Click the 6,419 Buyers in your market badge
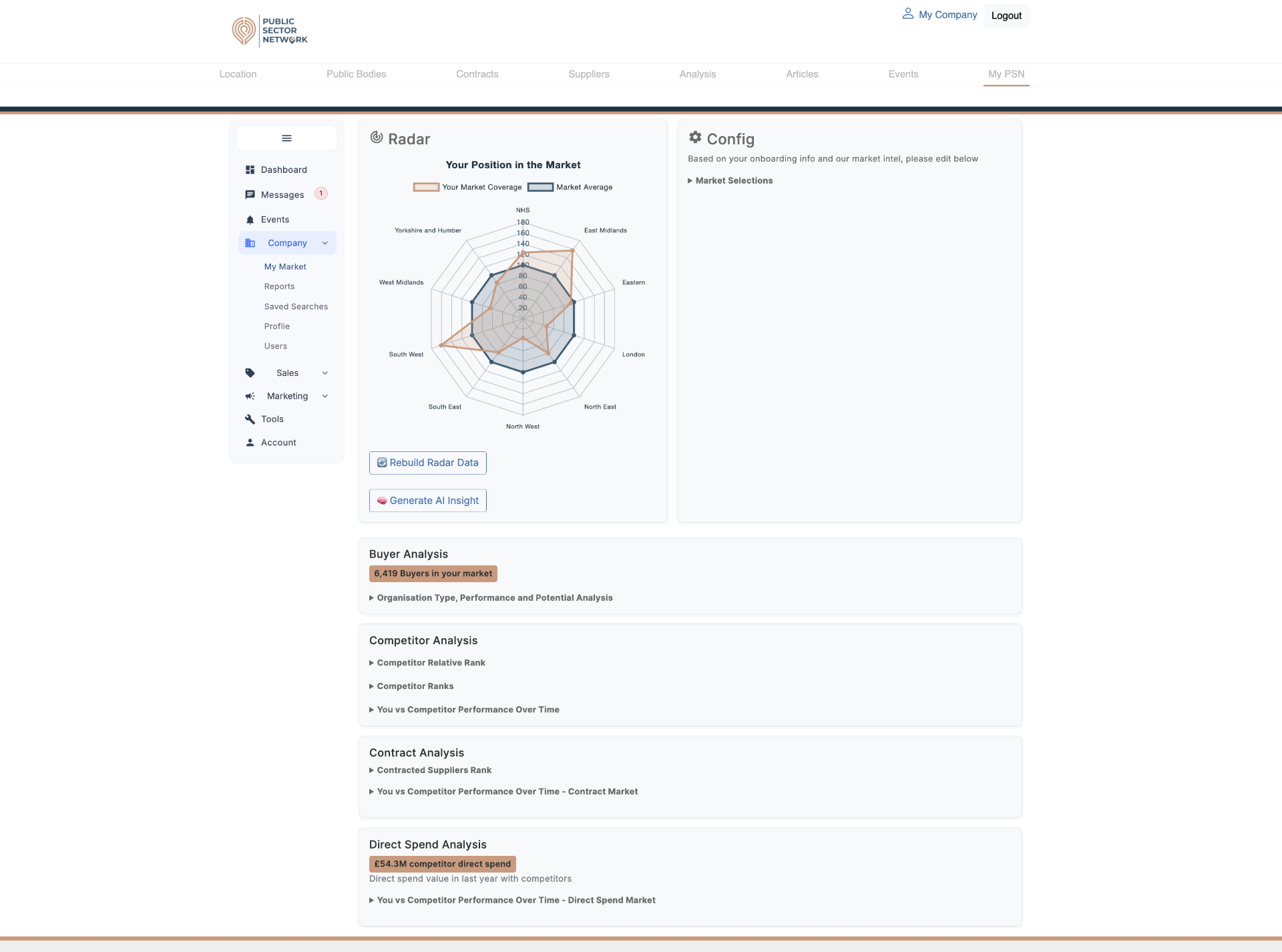Viewport: 1282px width, 952px height. pyautogui.click(x=433, y=573)
